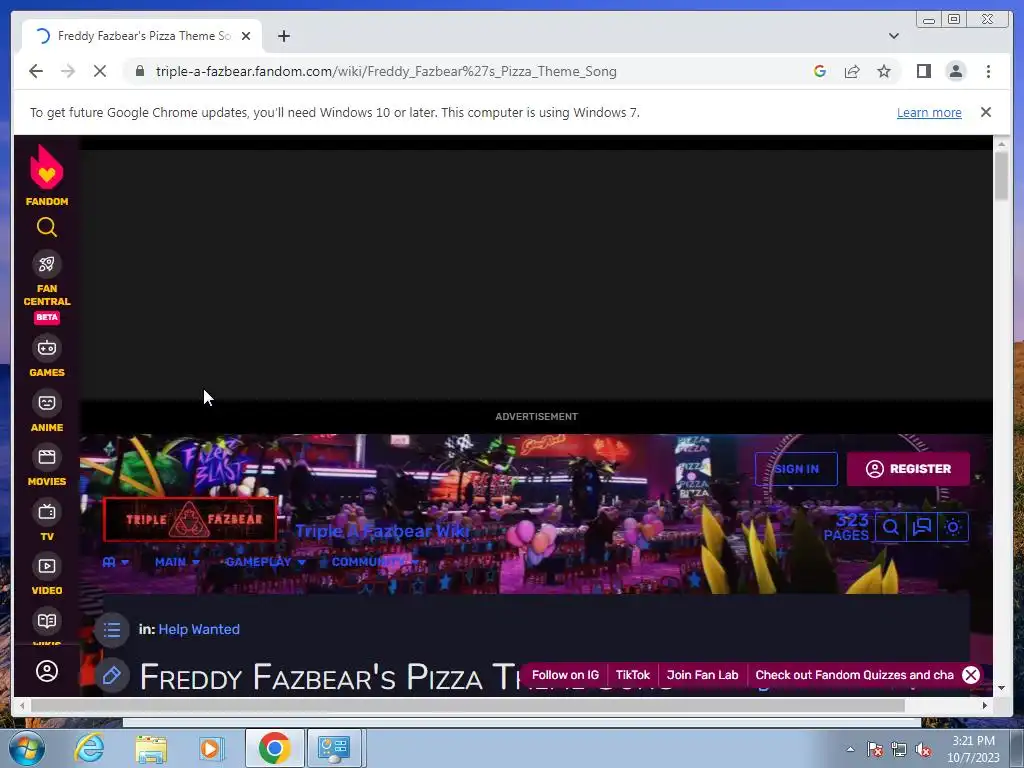Open Fan Central rocket icon
The height and width of the screenshot is (768, 1024).
point(46,264)
